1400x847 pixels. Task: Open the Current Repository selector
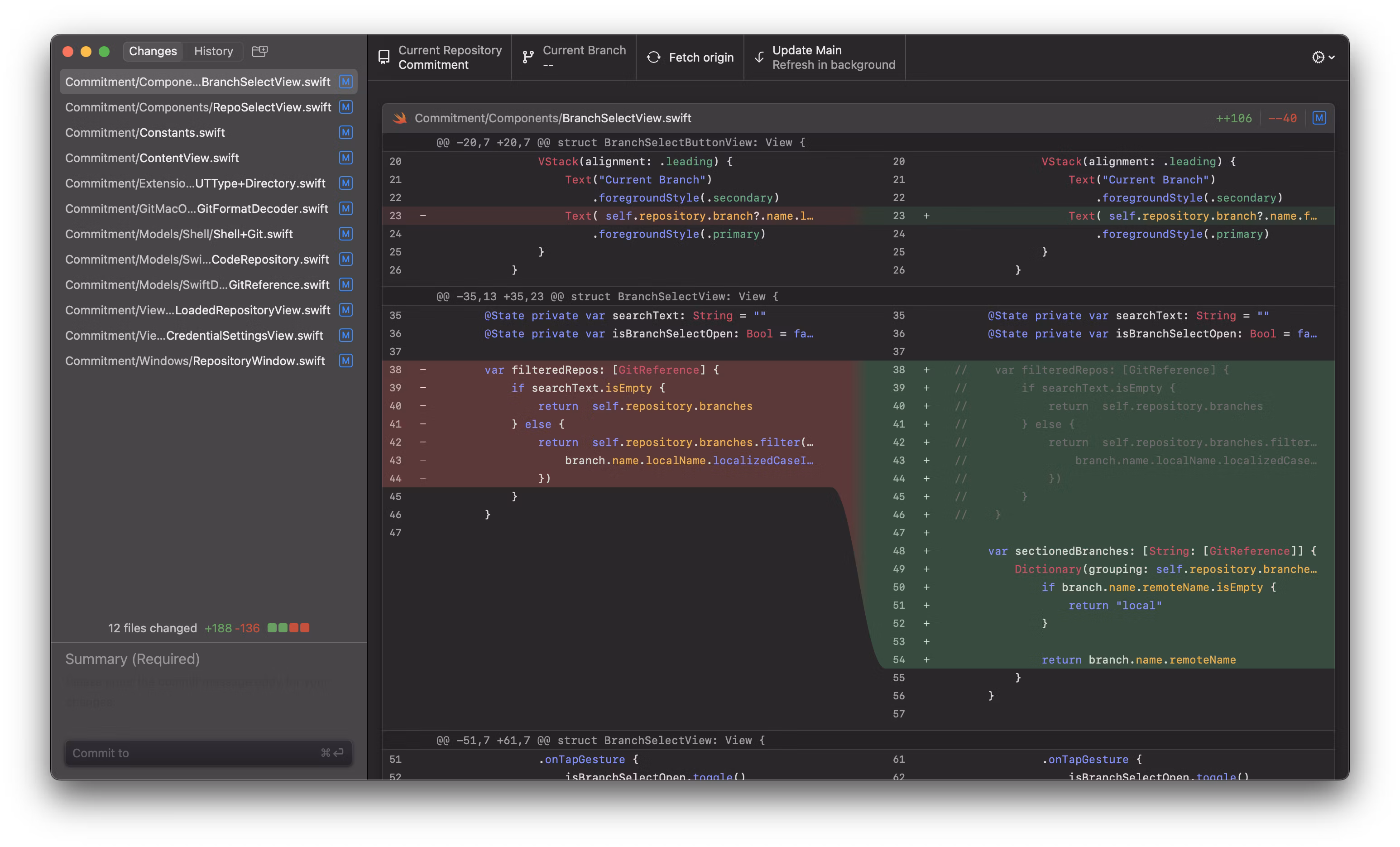tap(440, 58)
